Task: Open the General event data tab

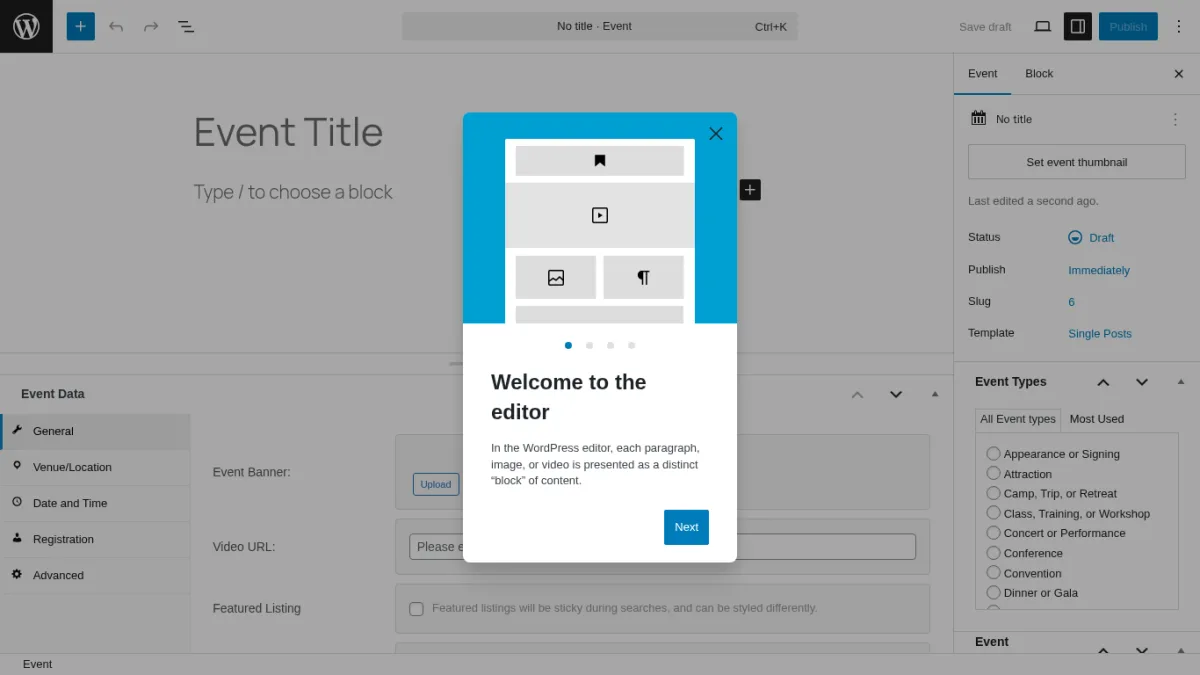Action: click(95, 431)
